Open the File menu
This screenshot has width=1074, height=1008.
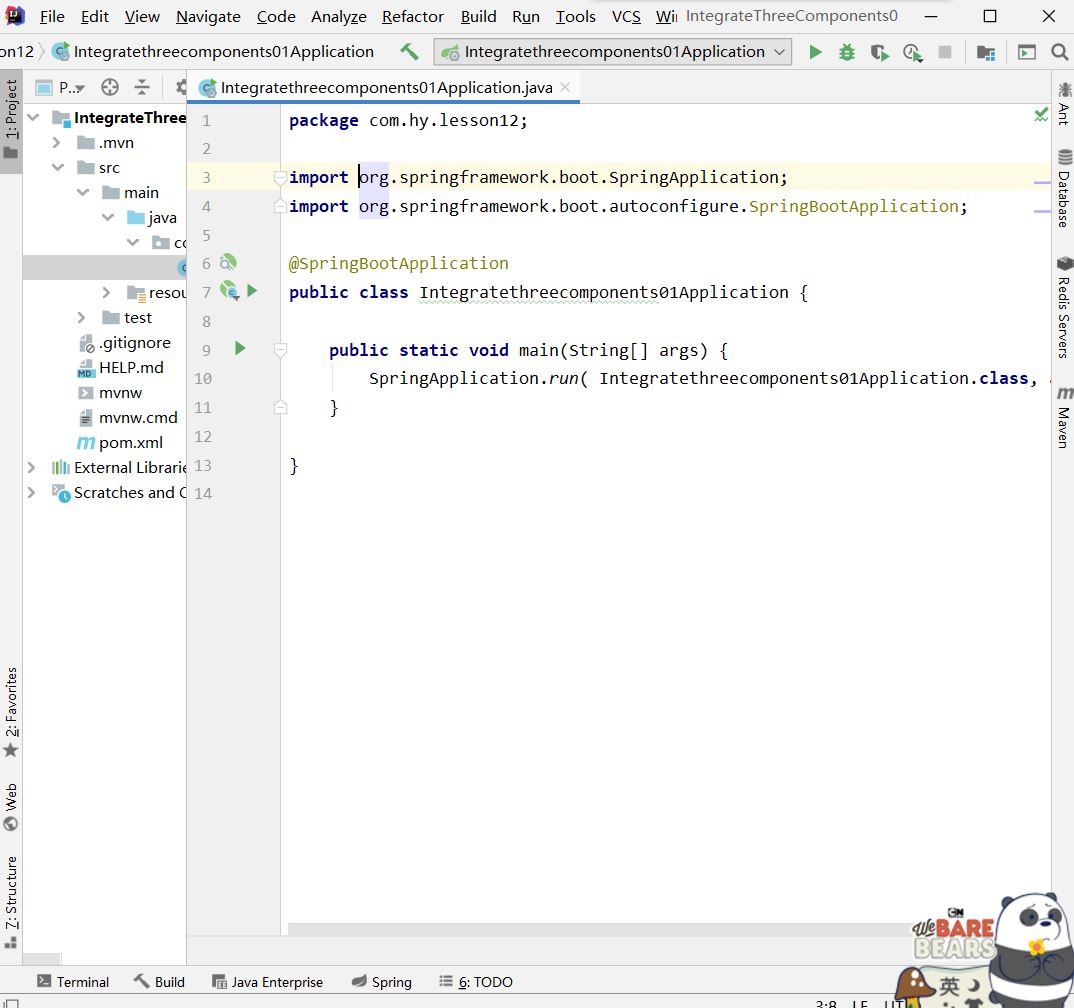pos(52,16)
